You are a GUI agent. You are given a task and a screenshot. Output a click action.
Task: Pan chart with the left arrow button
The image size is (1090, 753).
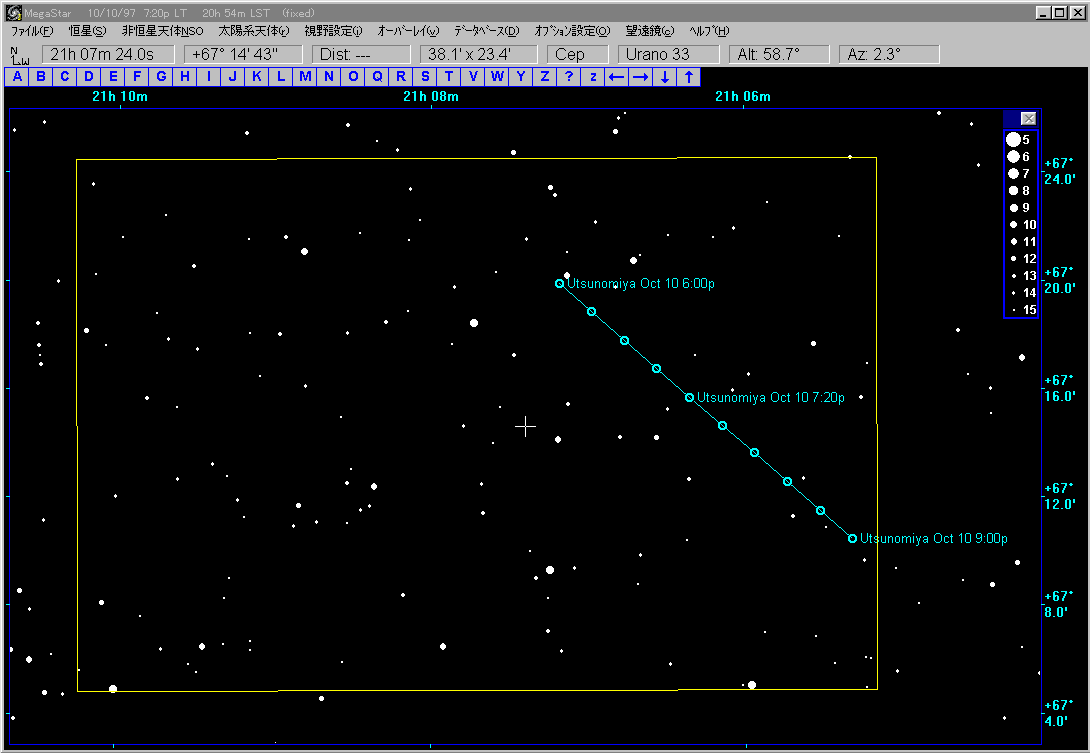click(617, 76)
